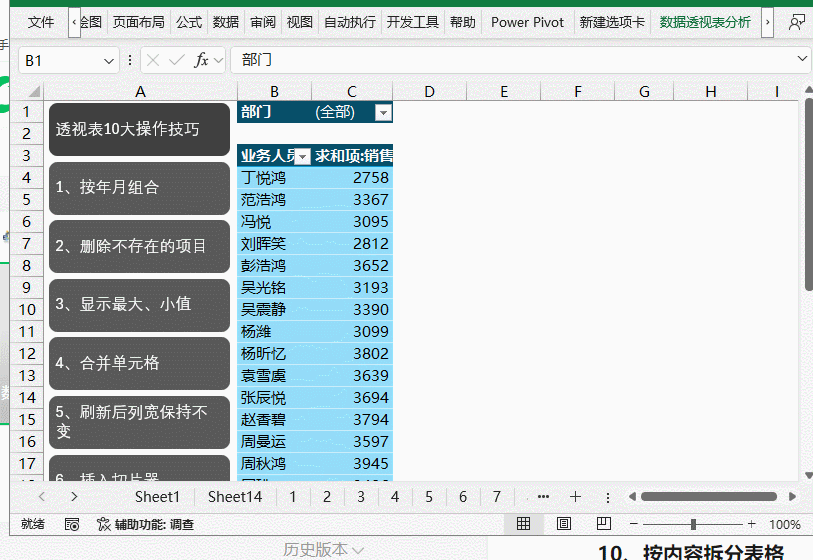This screenshot has width=813, height=560.
Task: Open the search/account icon at ribbon right
Action: [x=796, y=22]
